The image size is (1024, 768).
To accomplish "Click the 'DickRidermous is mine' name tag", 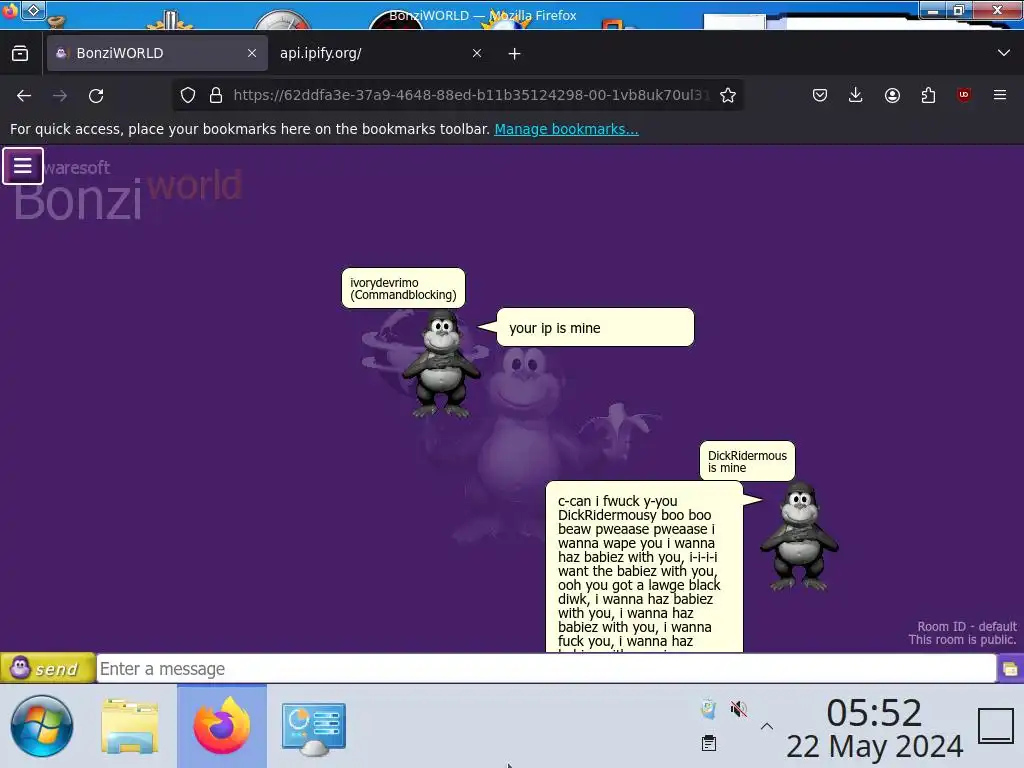I will click(747, 461).
